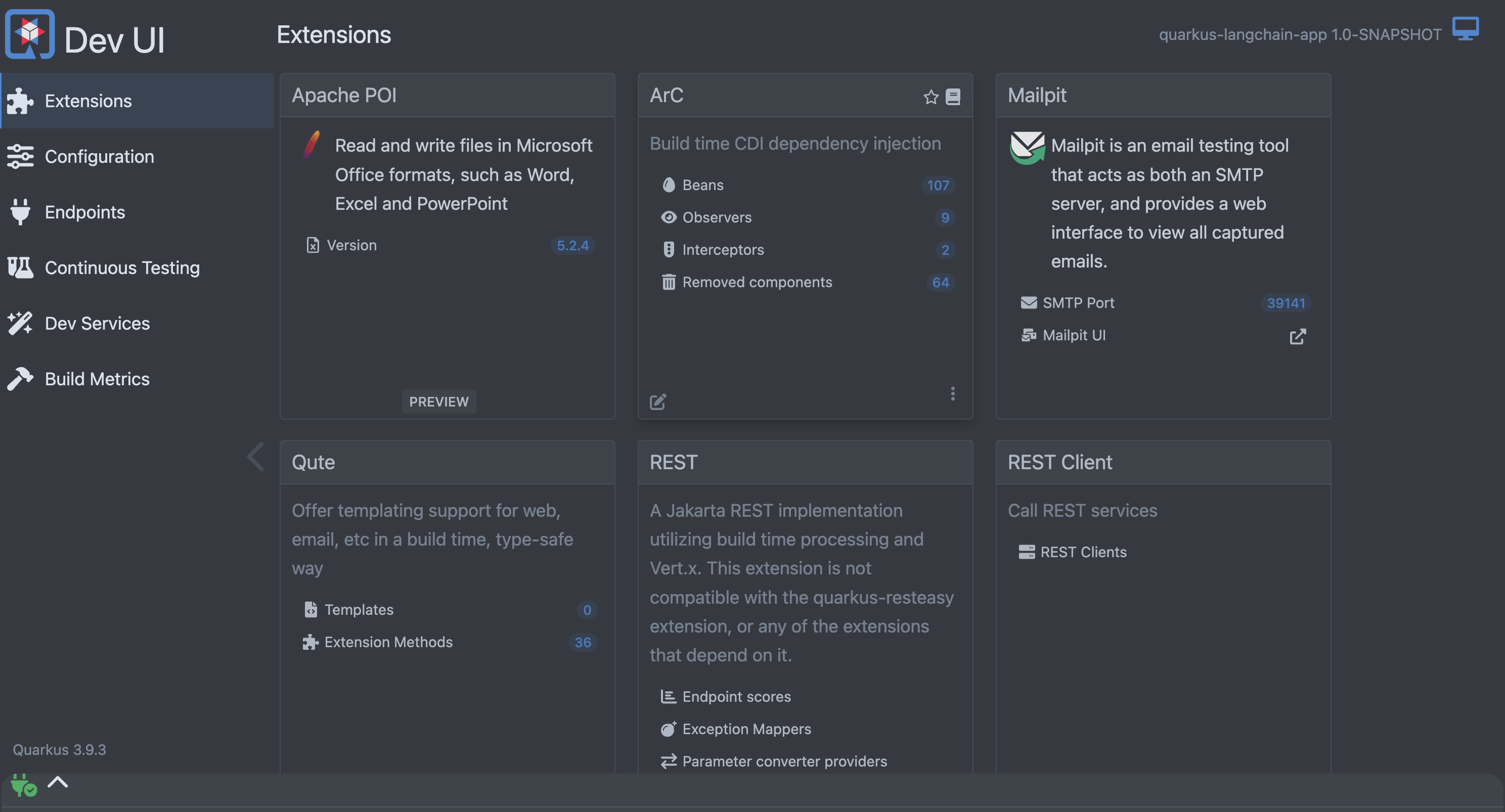Open Qute Templates link

pos(359,610)
